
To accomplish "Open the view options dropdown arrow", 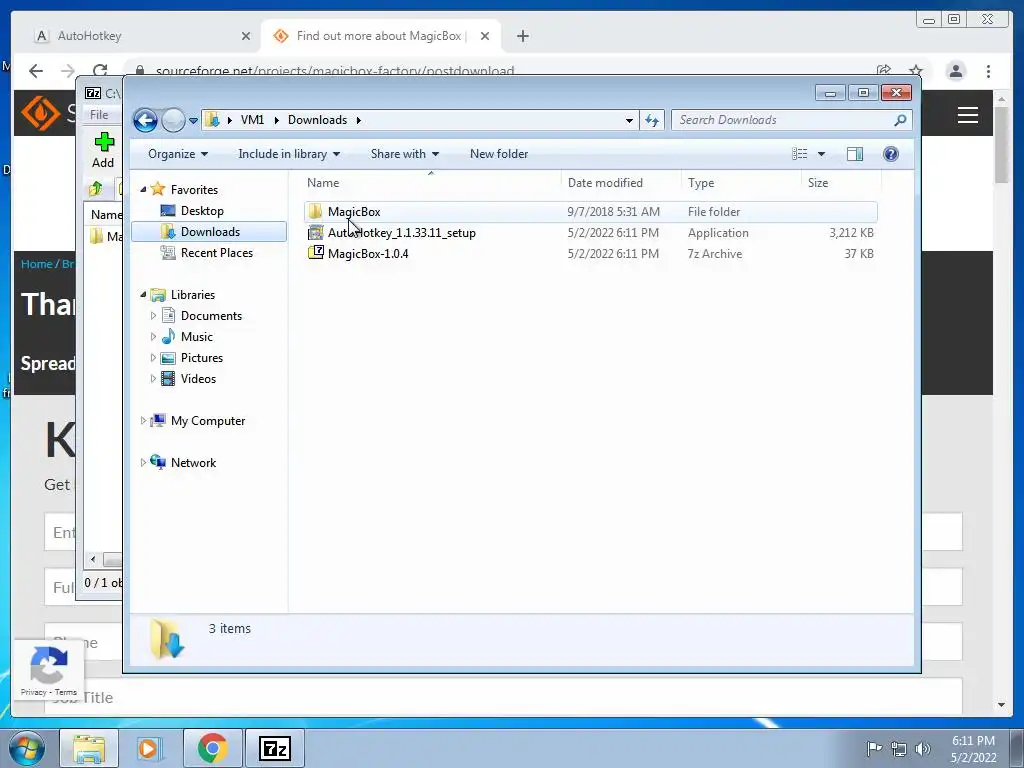I will coord(822,154).
